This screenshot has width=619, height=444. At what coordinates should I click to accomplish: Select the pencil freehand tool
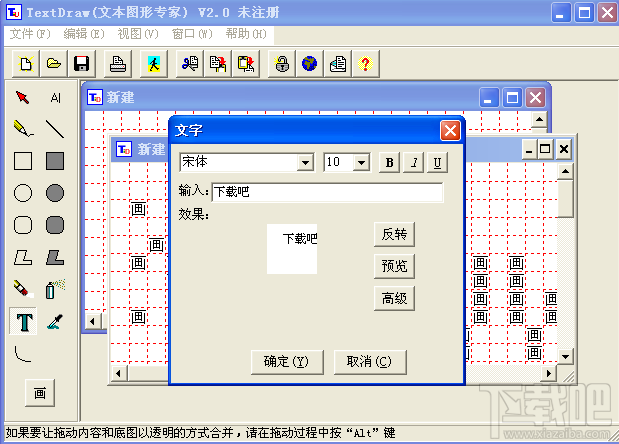[x=23, y=129]
